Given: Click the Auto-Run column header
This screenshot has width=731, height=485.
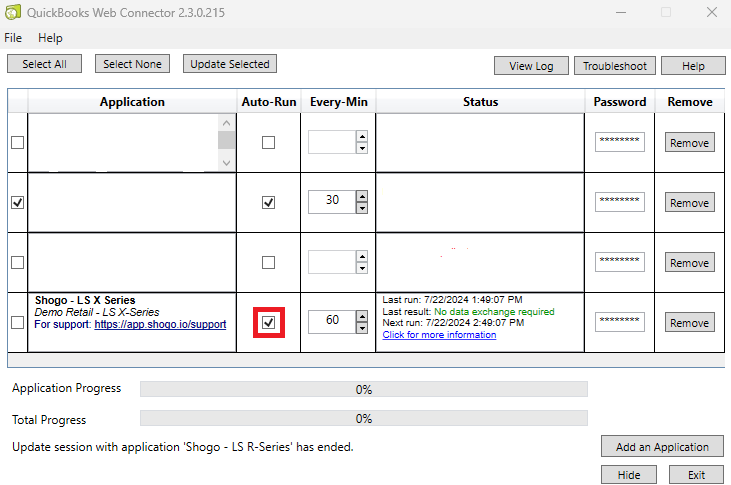Looking at the screenshot, I should [x=269, y=102].
